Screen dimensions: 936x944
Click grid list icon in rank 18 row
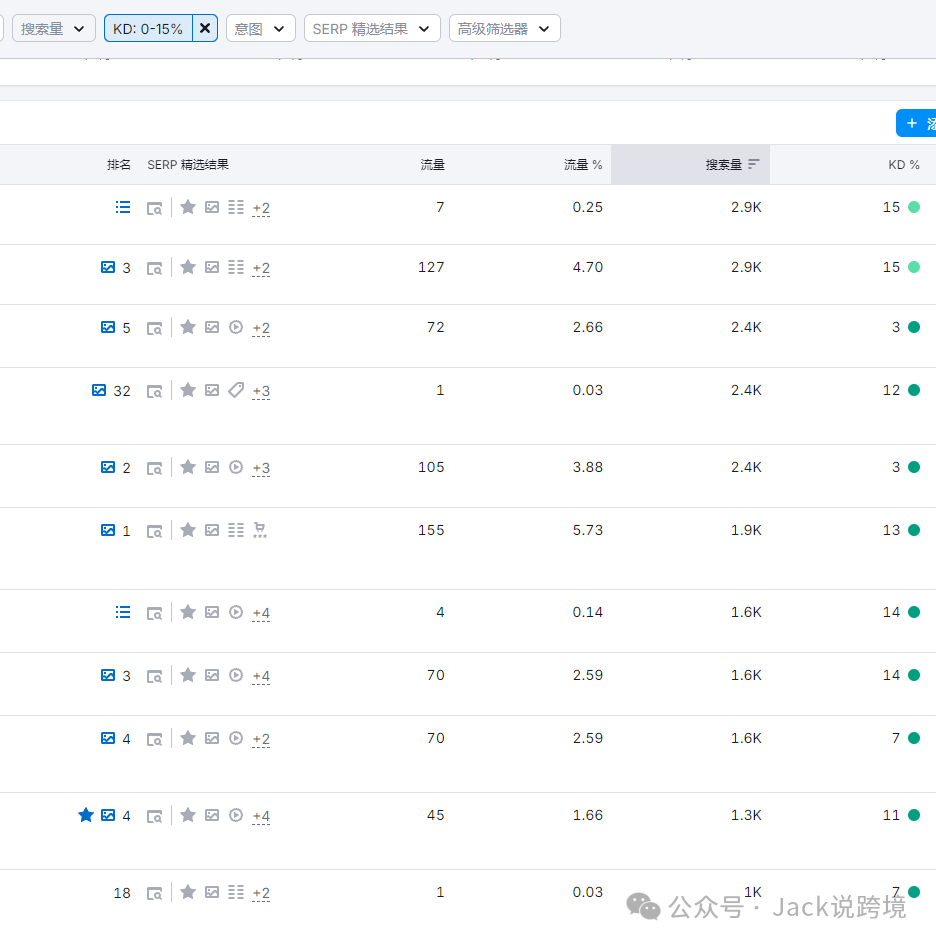coord(236,892)
